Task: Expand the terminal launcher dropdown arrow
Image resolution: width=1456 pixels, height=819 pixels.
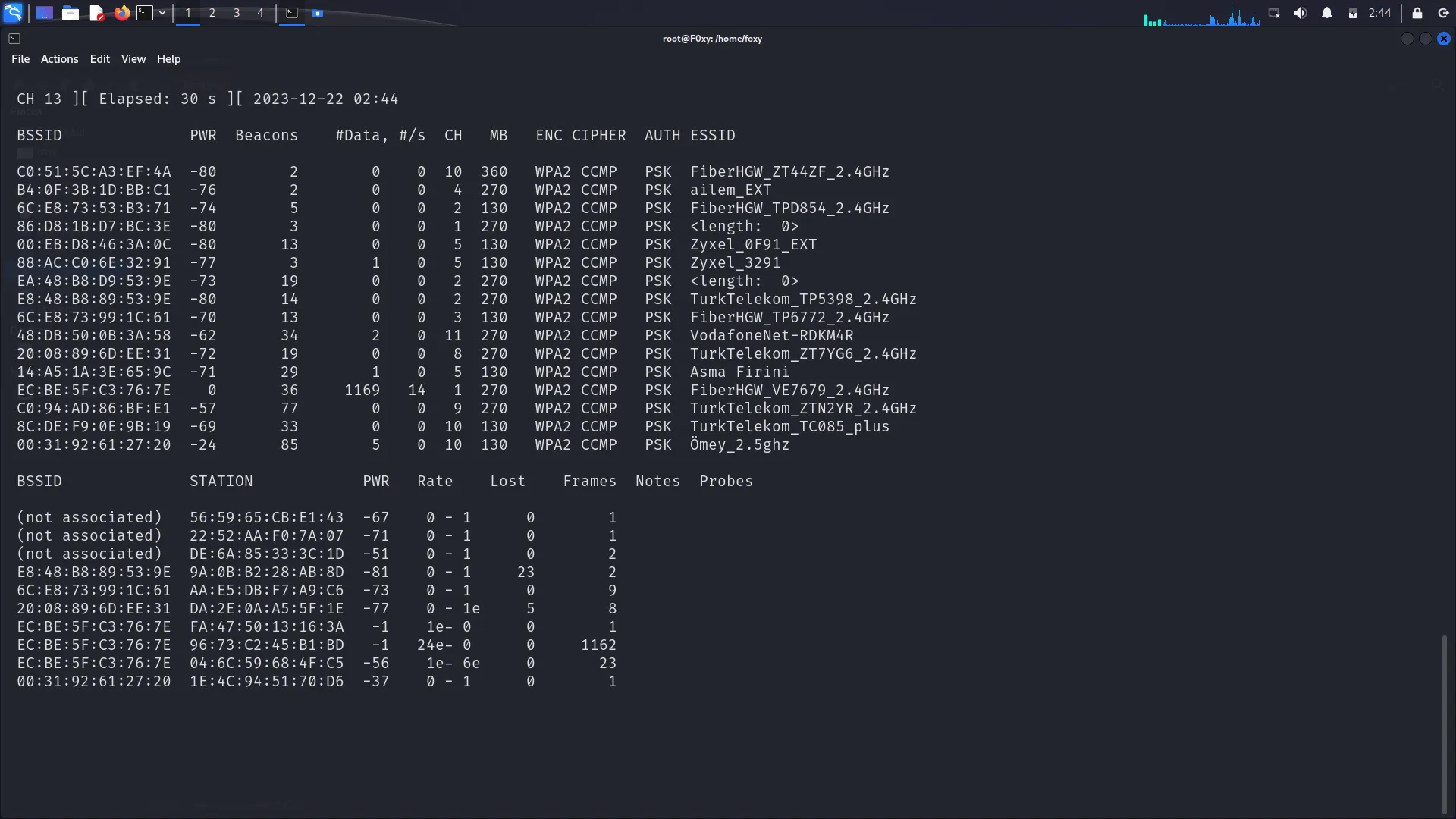Action: tap(162, 13)
